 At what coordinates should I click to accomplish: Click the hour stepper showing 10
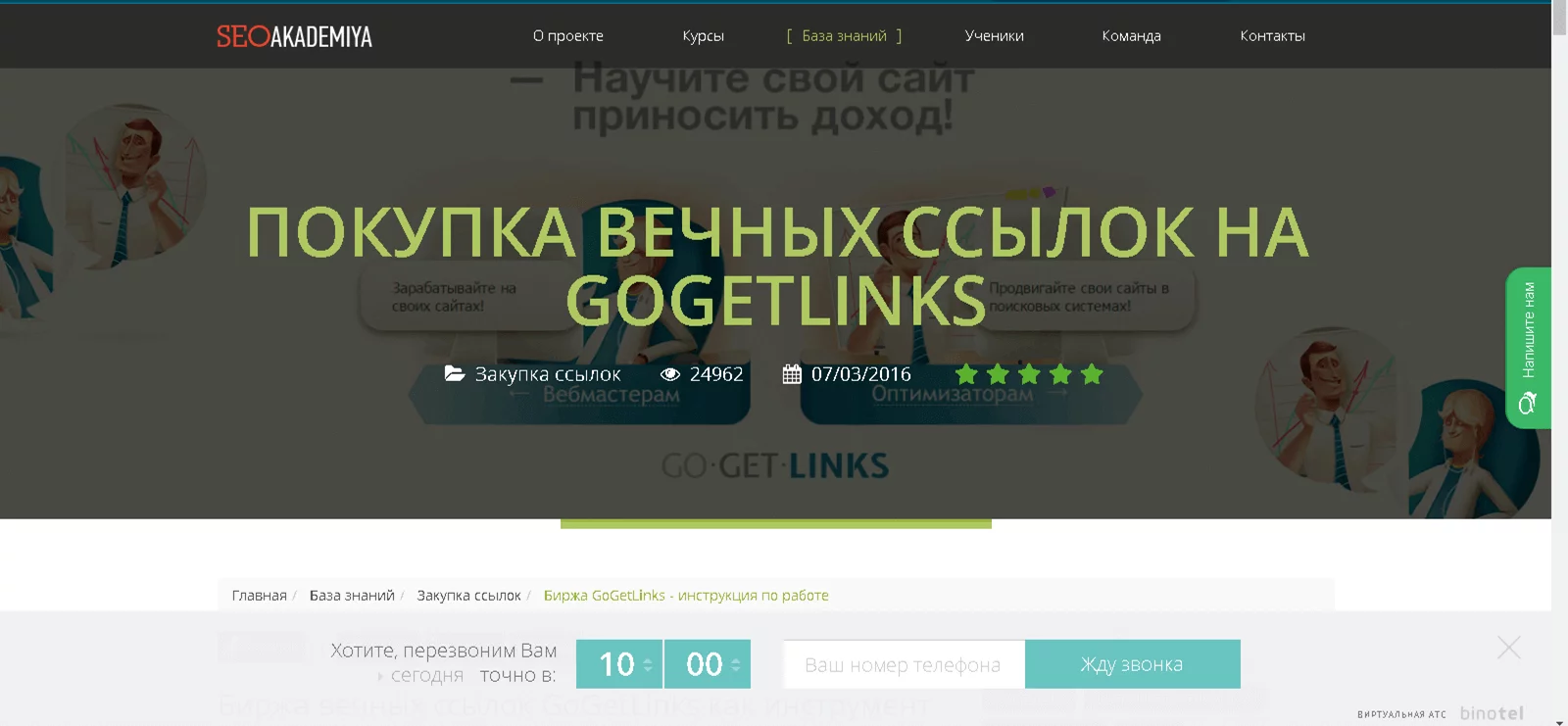[619, 664]
